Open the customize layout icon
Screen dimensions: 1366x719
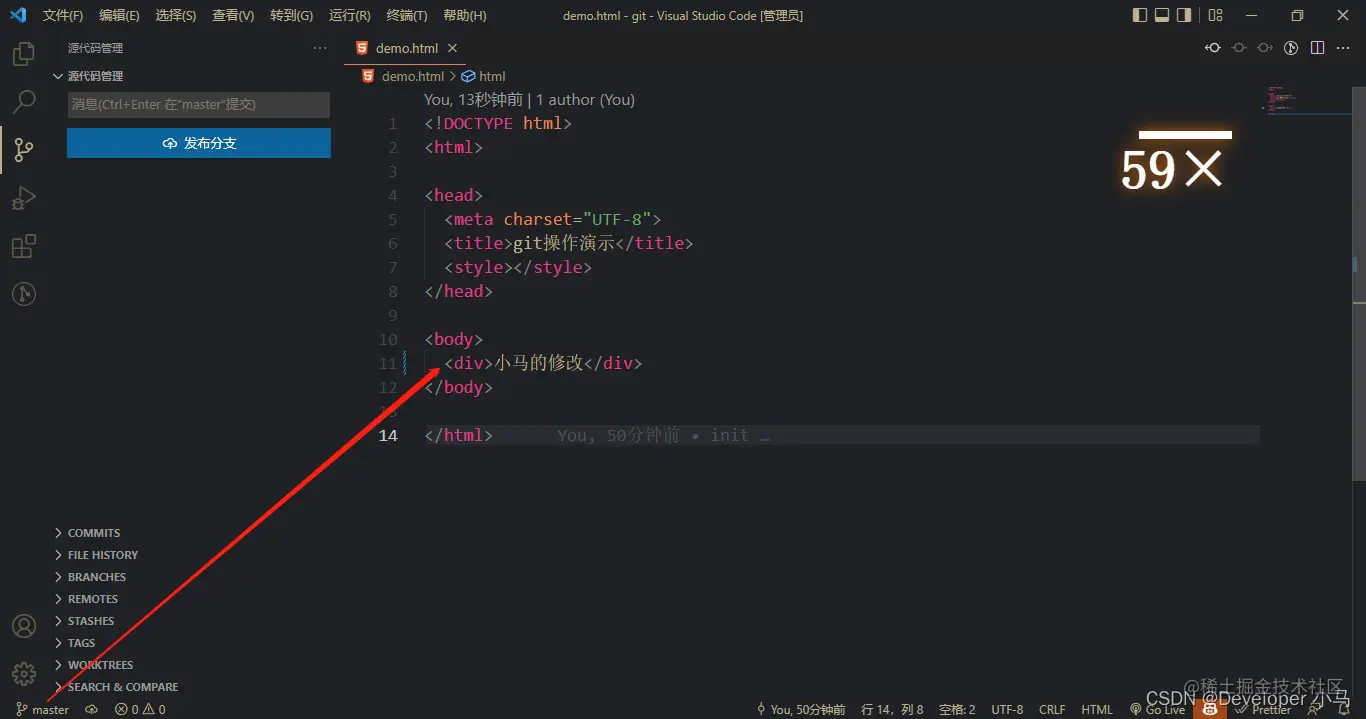pos(1215,15)
